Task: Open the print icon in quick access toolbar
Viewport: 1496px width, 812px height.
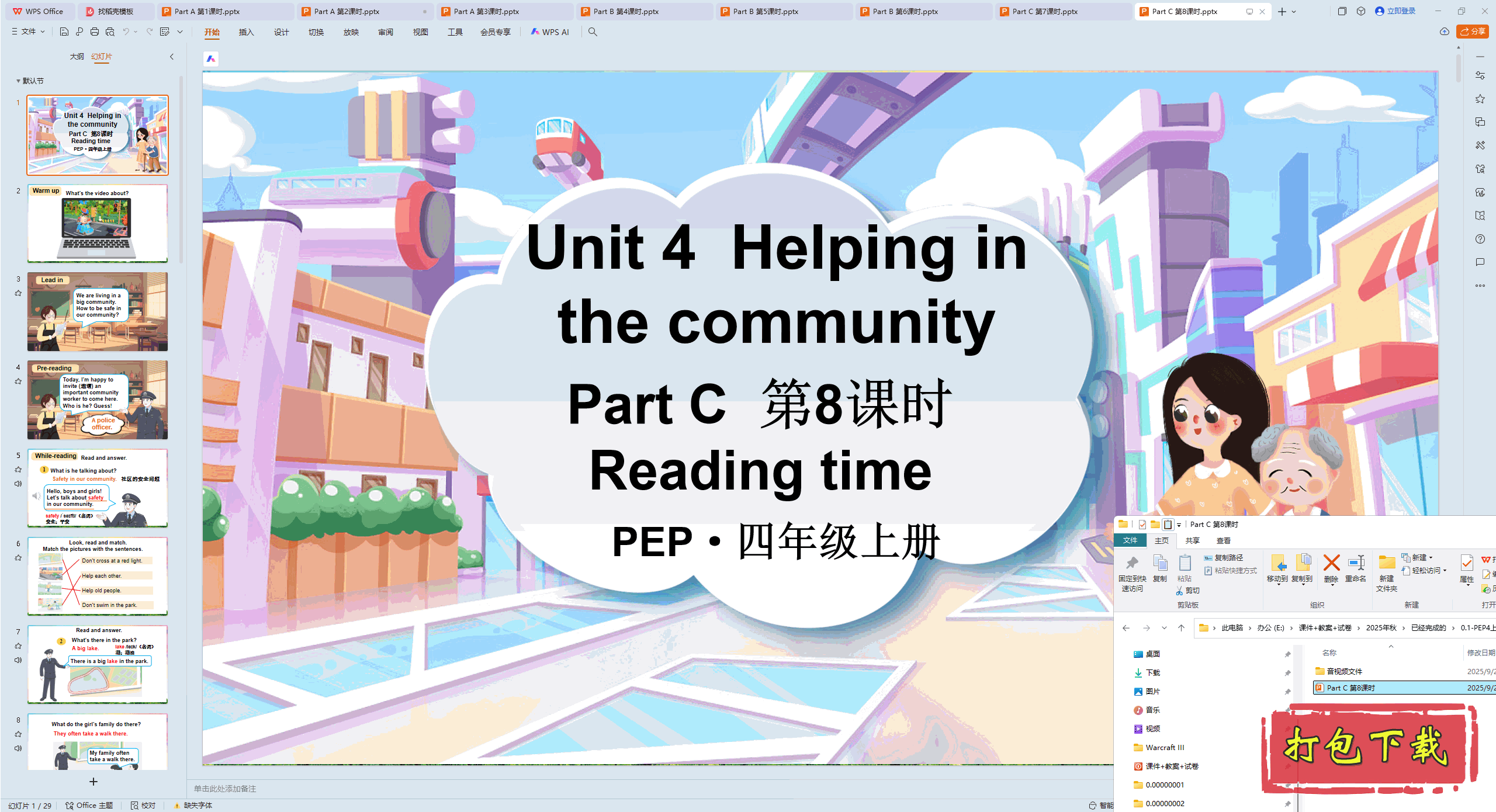Action: [x=94, y=32]
